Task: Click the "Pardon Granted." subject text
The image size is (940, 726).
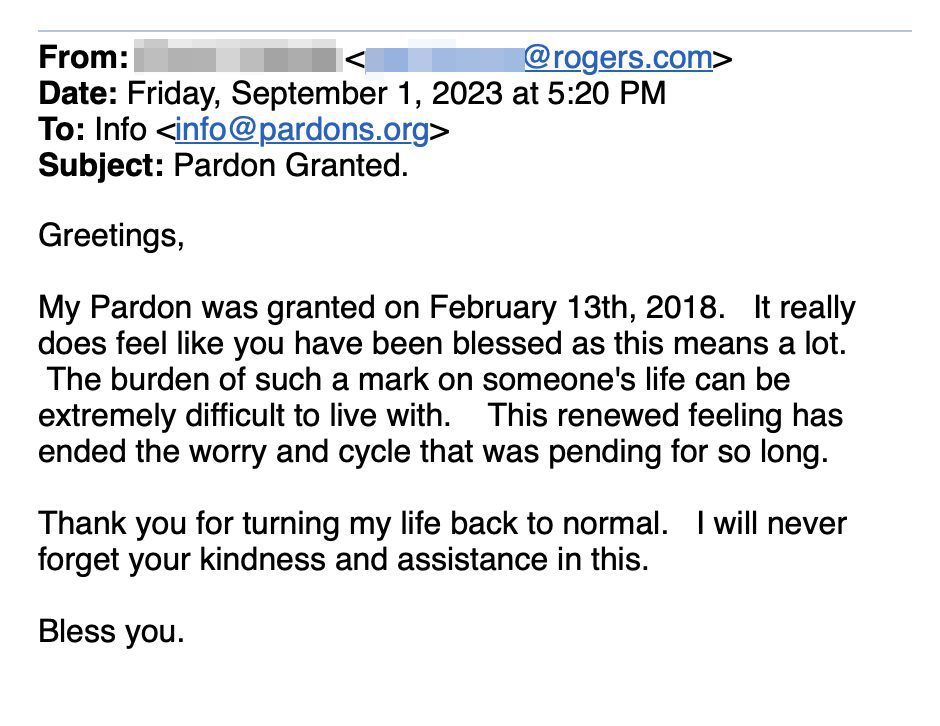Action: point(291,165)
